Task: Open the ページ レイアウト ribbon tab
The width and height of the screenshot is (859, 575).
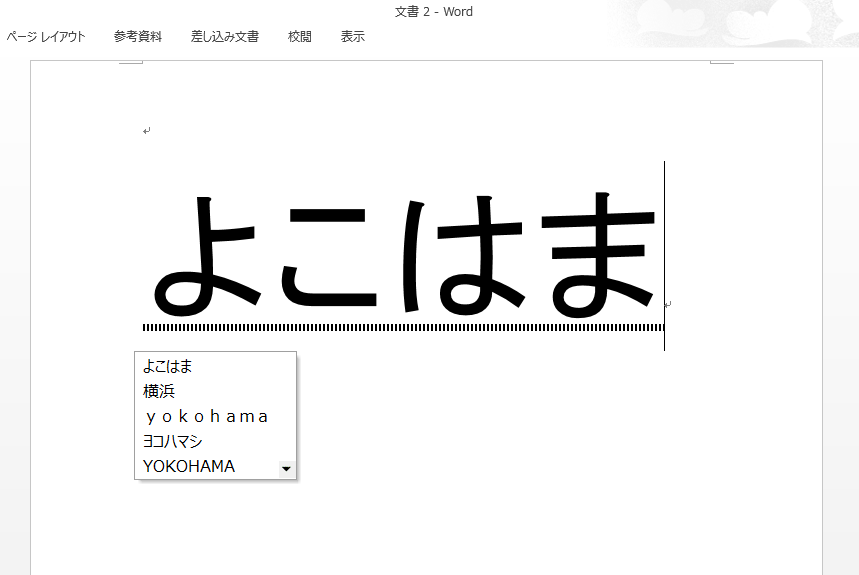Action: pos(46,37)
